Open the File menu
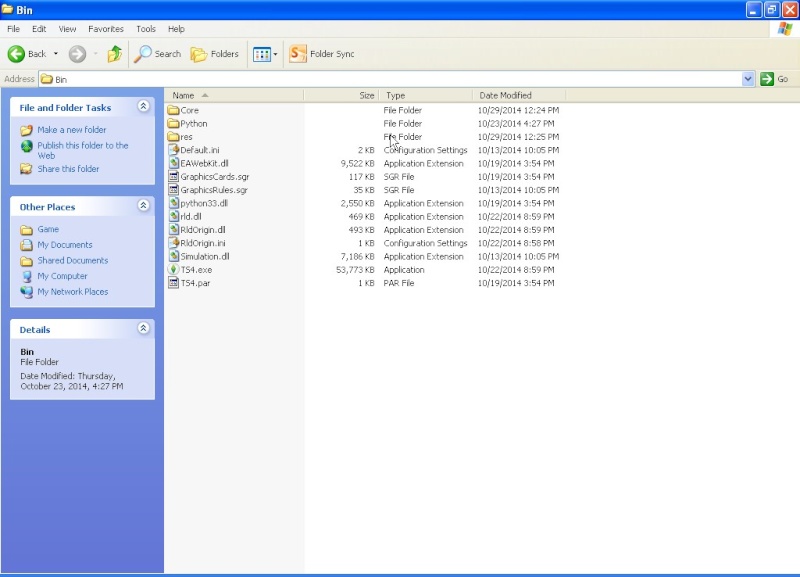Image resolution: width=800 pixels, height=577 pixels. pos(13,29)
